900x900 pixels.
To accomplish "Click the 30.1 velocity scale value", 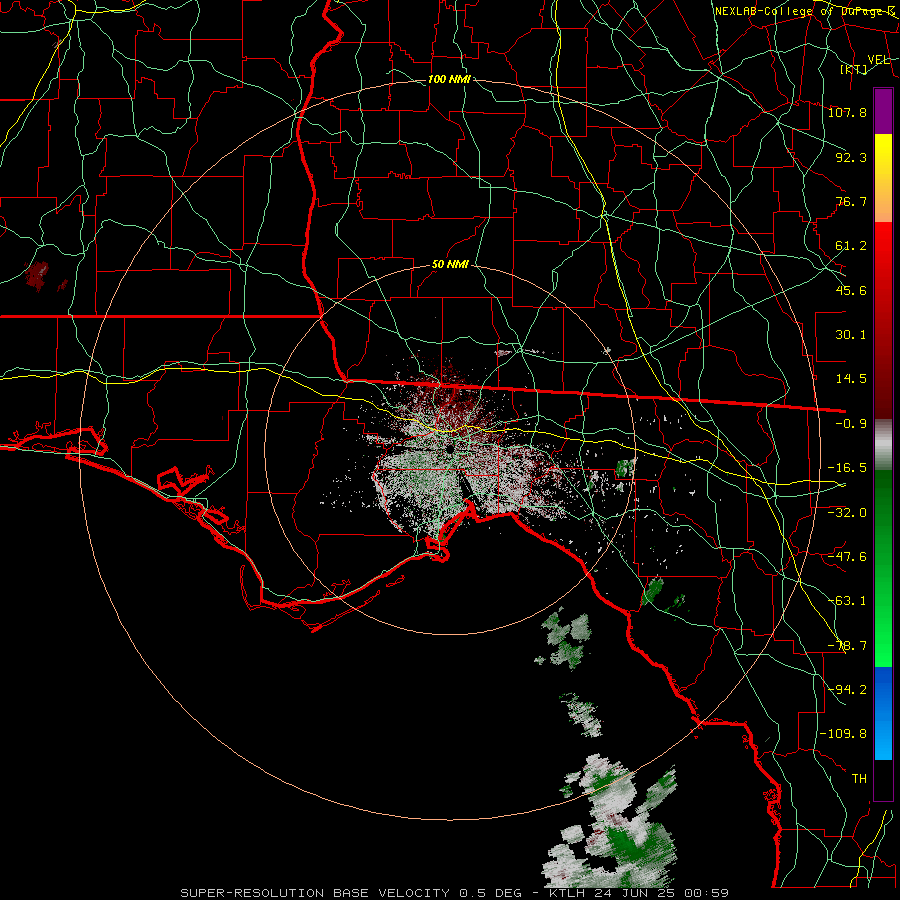I will pyautogui.click(x=851, y=335).
